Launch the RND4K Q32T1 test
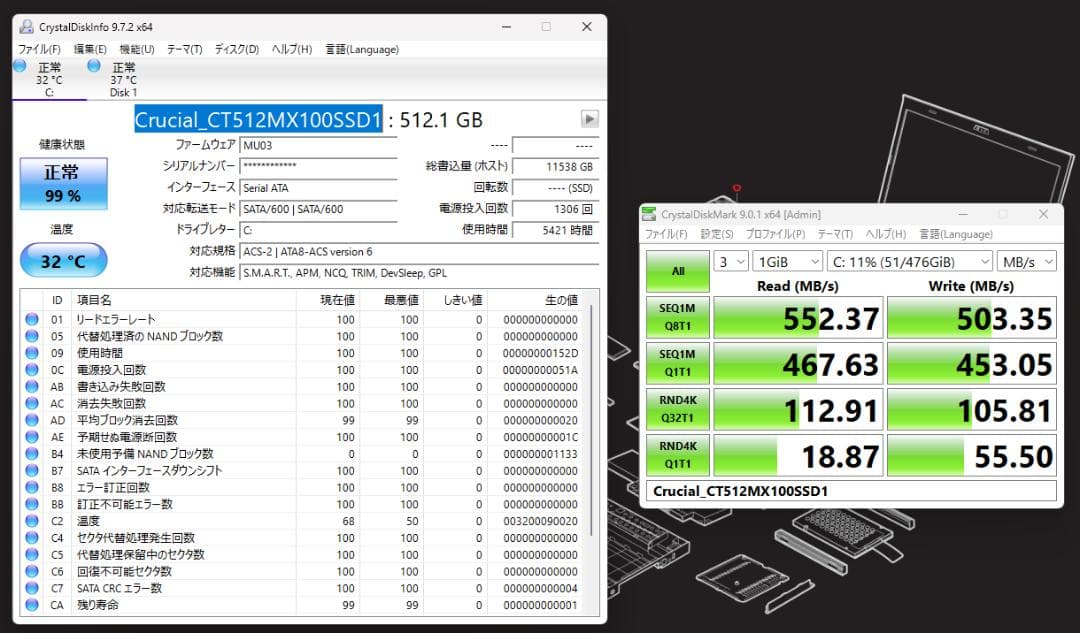This screenshot has height=633, width=1080. pos(677,409)
